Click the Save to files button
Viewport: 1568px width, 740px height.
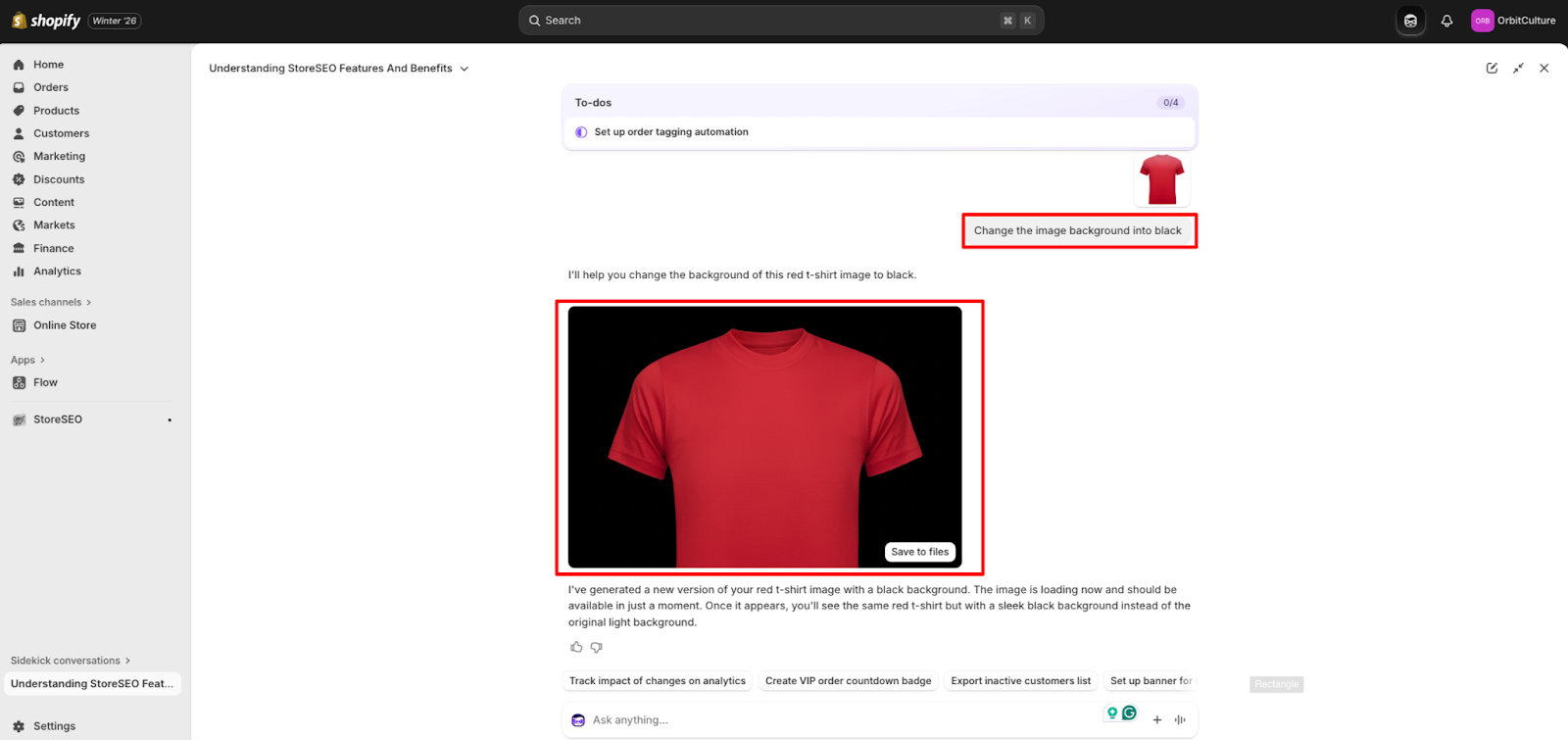click(919, 552)
